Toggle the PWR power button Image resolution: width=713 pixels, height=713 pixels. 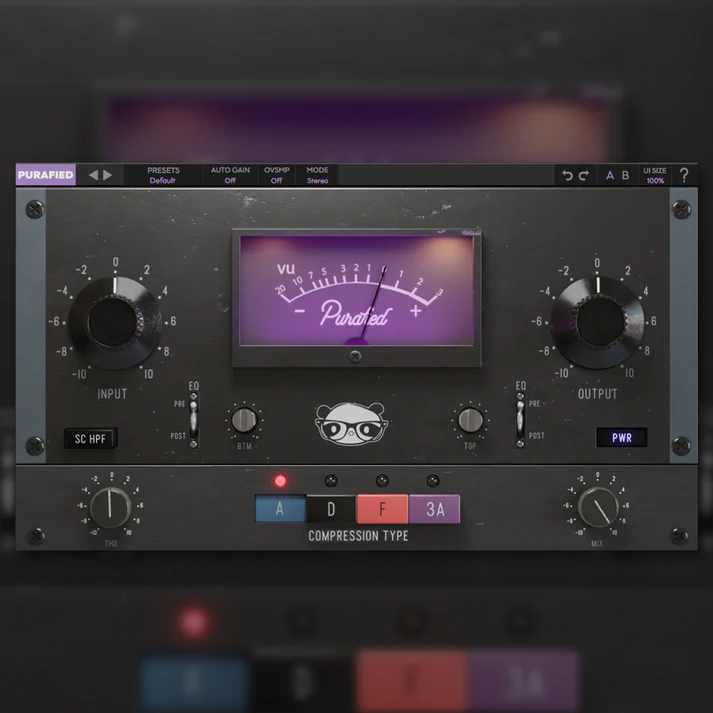click(x=622, y=438)
